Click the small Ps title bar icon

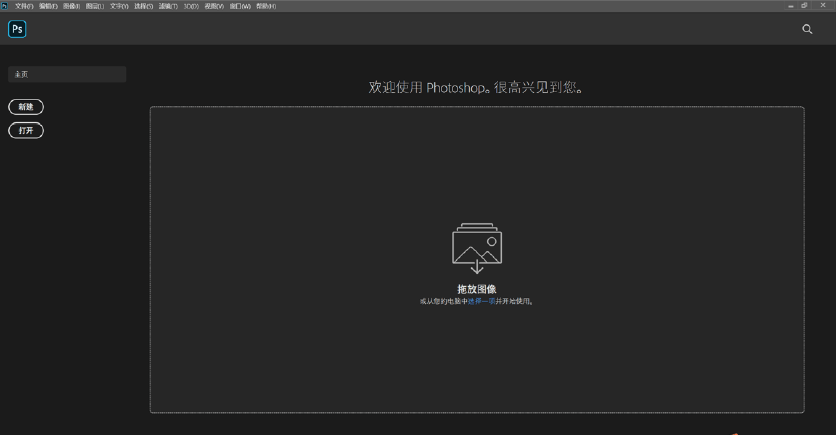pyautogui.click(x=5, y=5)
